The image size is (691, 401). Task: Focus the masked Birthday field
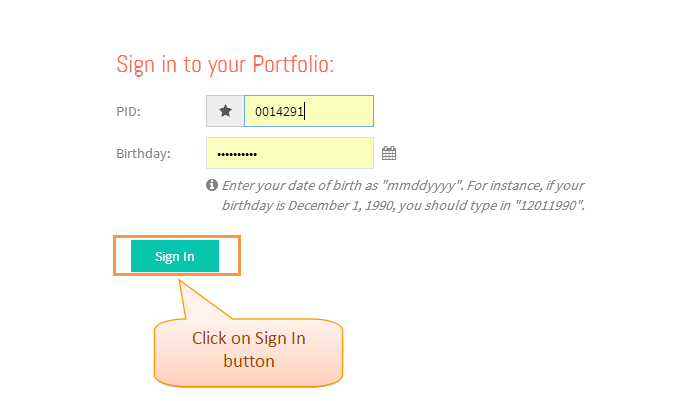(290, 153)
